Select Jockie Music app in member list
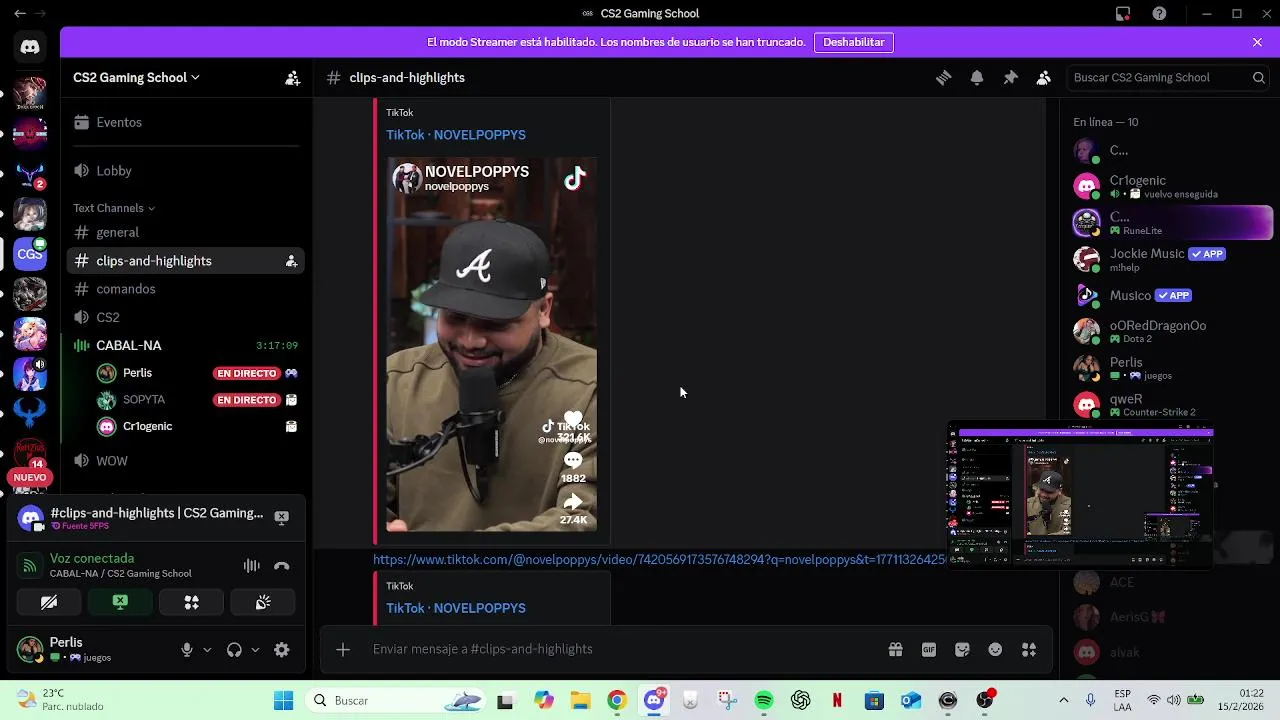 1170,259
